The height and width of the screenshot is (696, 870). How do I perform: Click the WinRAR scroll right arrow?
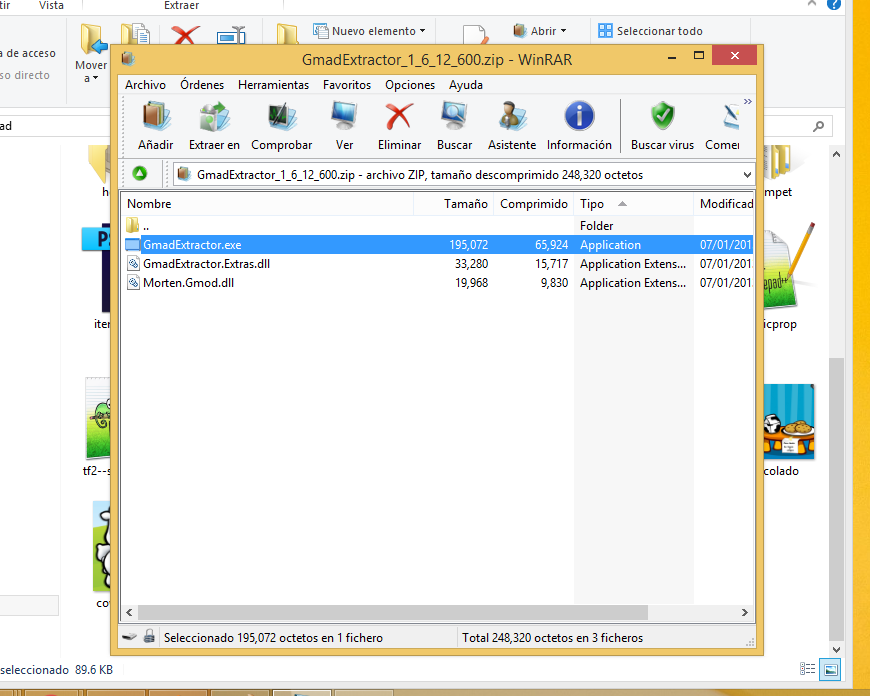[x=745, y=612]
